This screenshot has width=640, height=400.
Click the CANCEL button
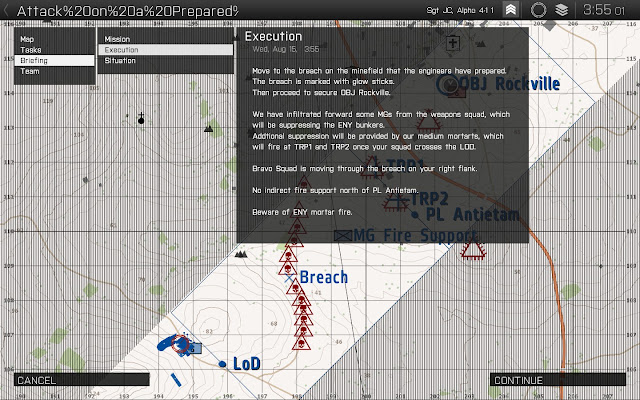pyautogui.click(x=82, y=380)
